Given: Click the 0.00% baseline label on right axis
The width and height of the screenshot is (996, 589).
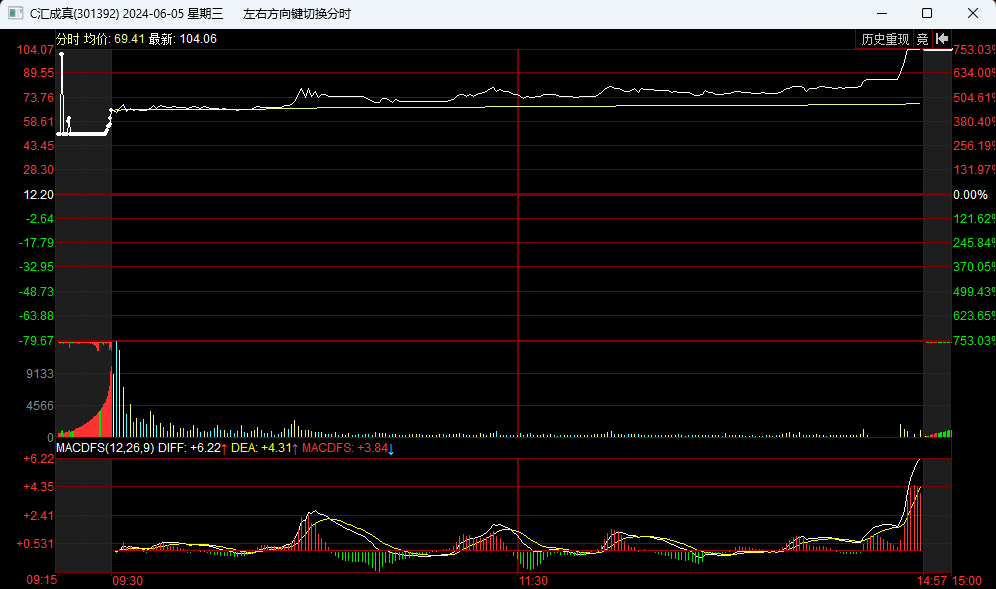Looking at the screenshot, I should [970, 195].
